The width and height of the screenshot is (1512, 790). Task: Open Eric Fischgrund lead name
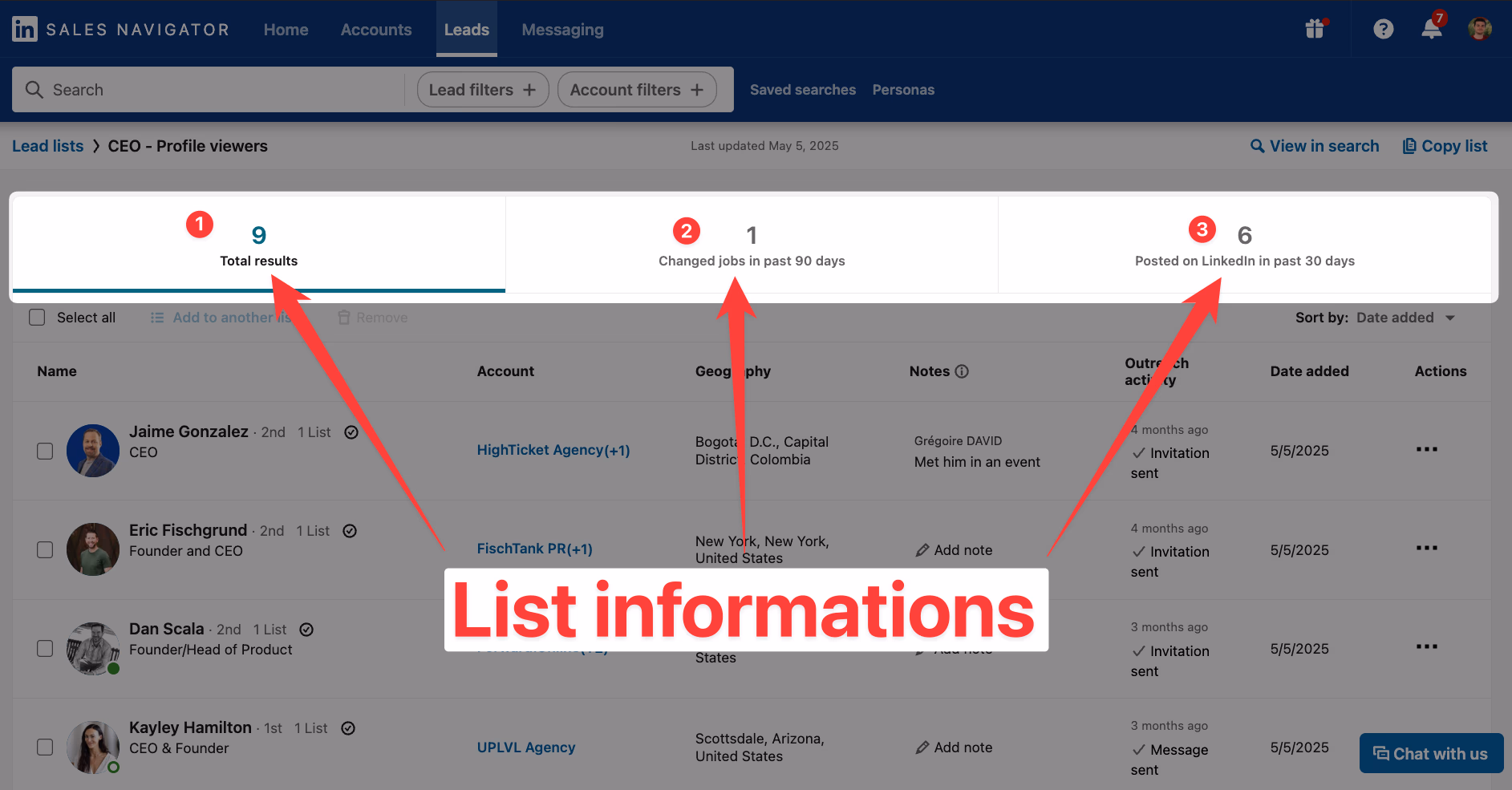coord(188,530)
